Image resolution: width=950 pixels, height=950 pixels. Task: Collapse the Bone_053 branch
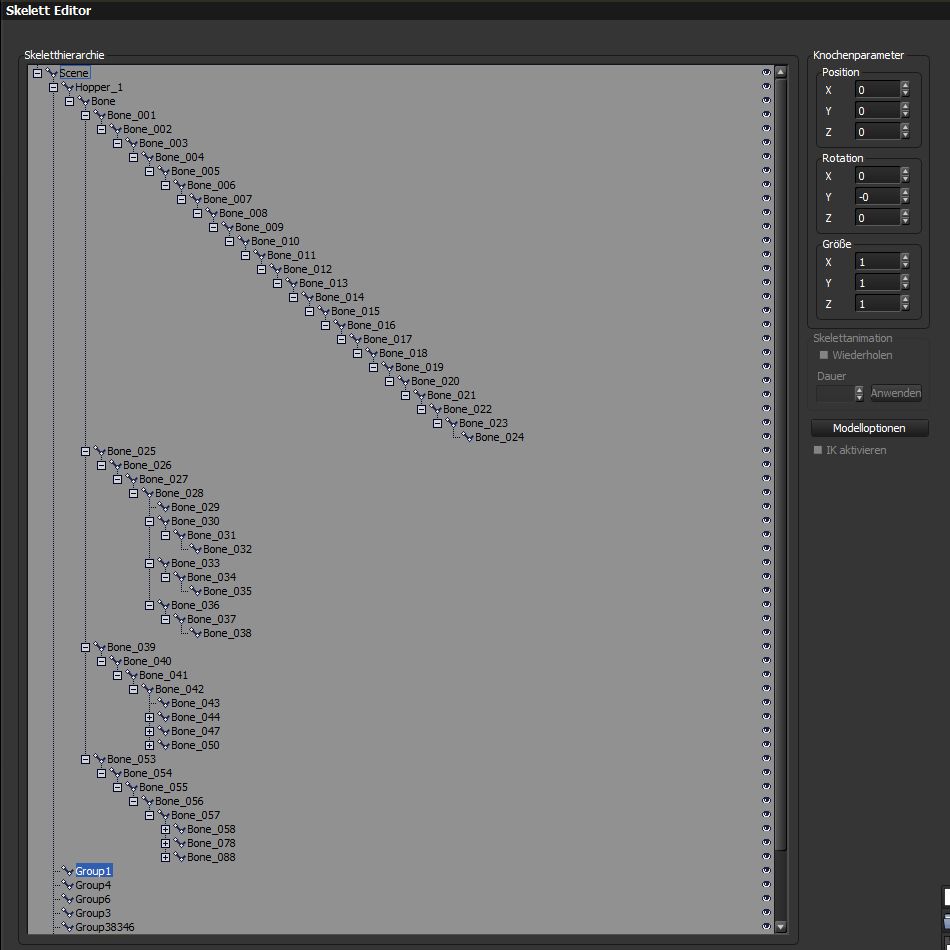[85, 759]
